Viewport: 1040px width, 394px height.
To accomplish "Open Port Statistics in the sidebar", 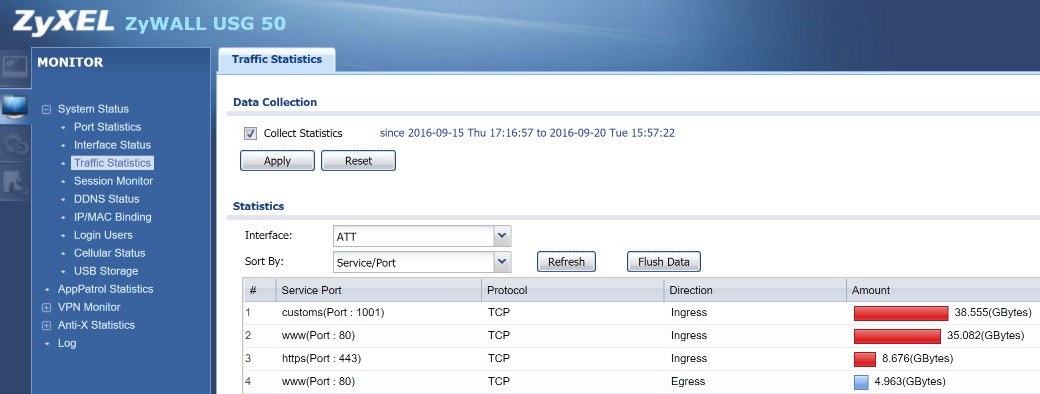I will click(x=107, y=127).
